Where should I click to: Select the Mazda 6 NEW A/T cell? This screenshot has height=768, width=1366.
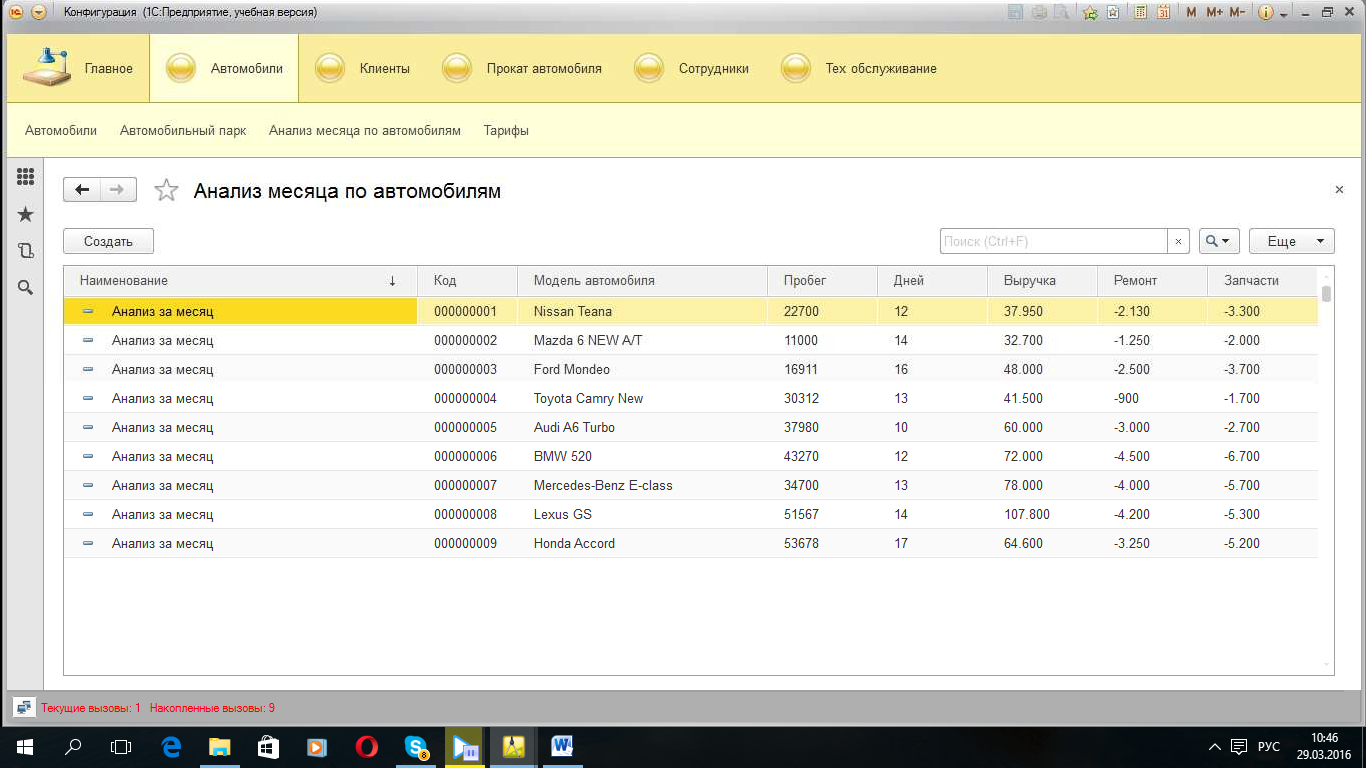coord(642,340)
